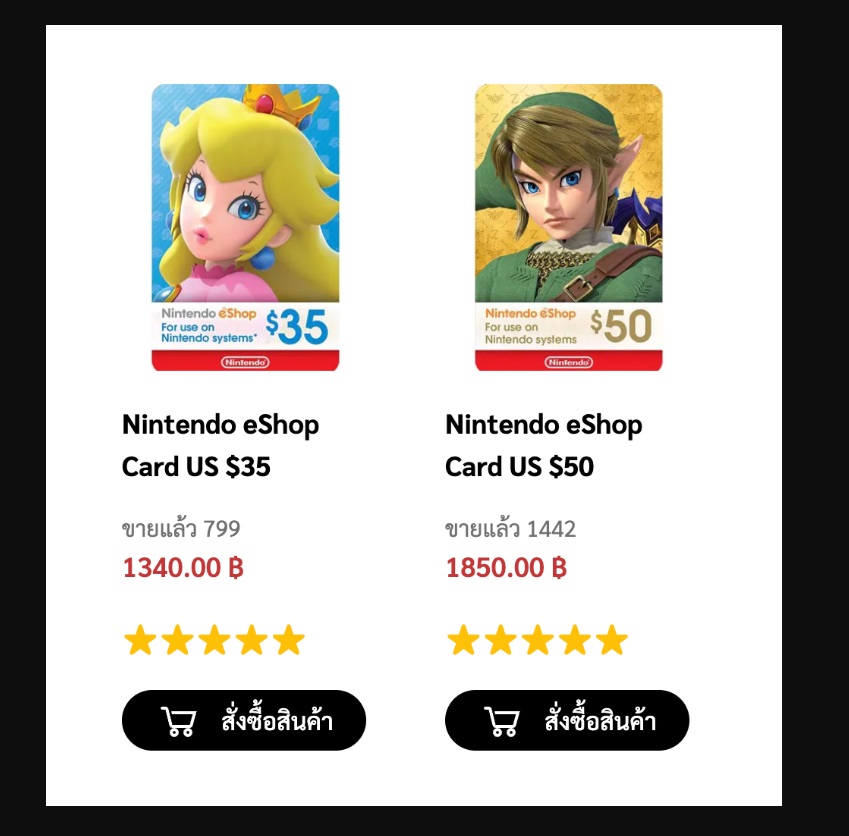This screenshot has width=849, height=836.
Task: Click the sold count 799 text
Action: [x=181, y=529]
